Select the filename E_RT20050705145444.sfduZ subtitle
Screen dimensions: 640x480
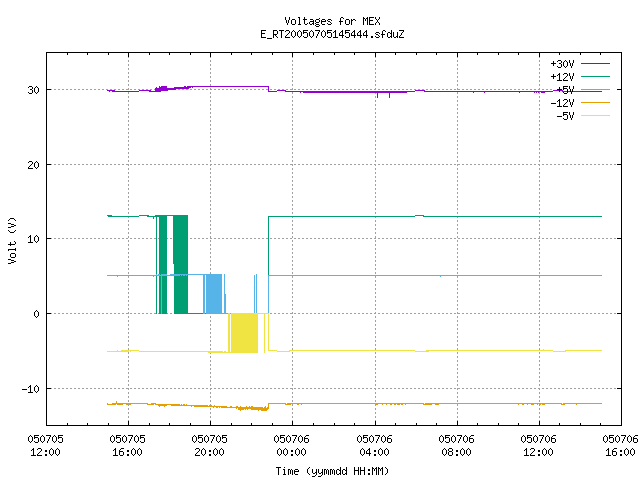tap(332, 34)
